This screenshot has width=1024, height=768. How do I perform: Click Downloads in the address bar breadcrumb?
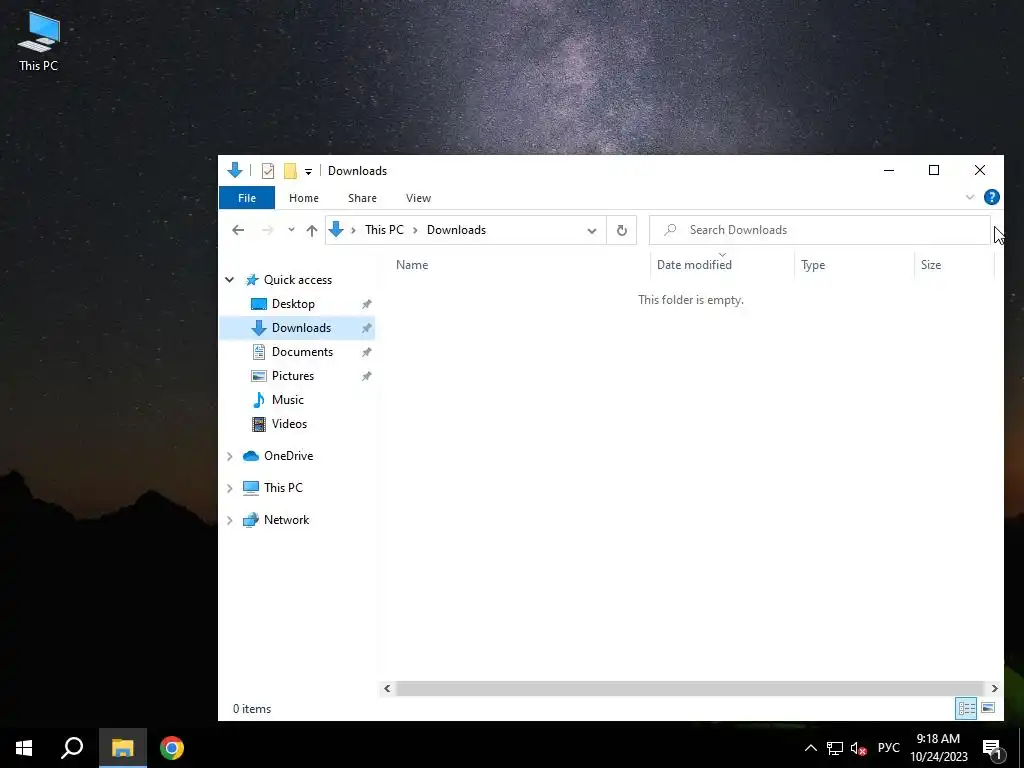[x=456, y=230]
